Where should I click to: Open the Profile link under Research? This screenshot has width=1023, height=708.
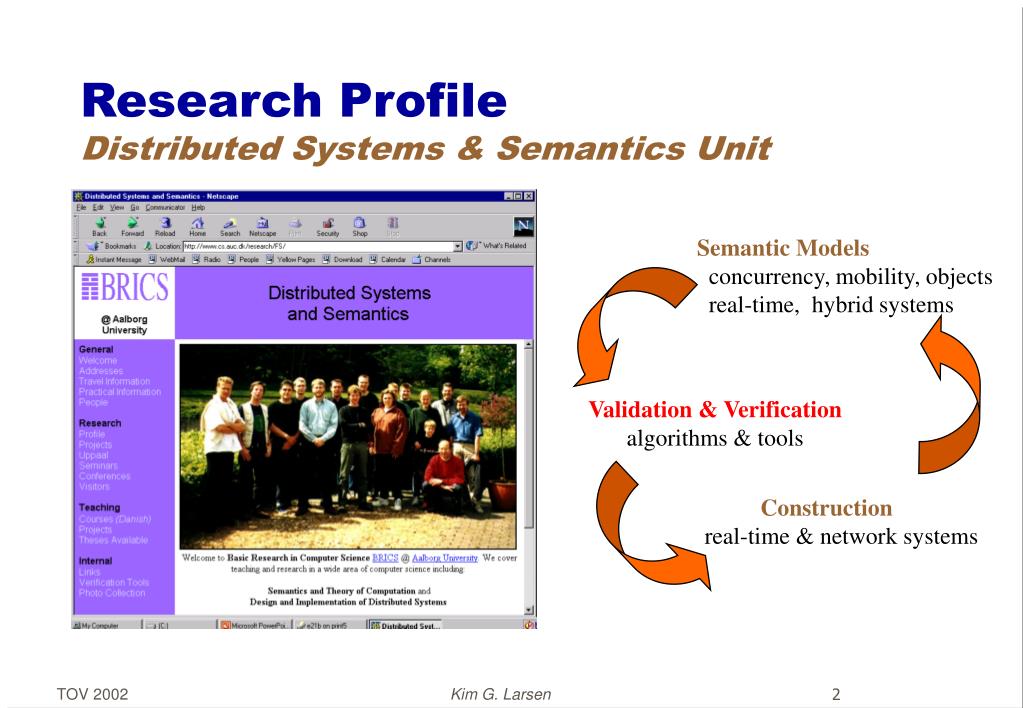point(92,434)
